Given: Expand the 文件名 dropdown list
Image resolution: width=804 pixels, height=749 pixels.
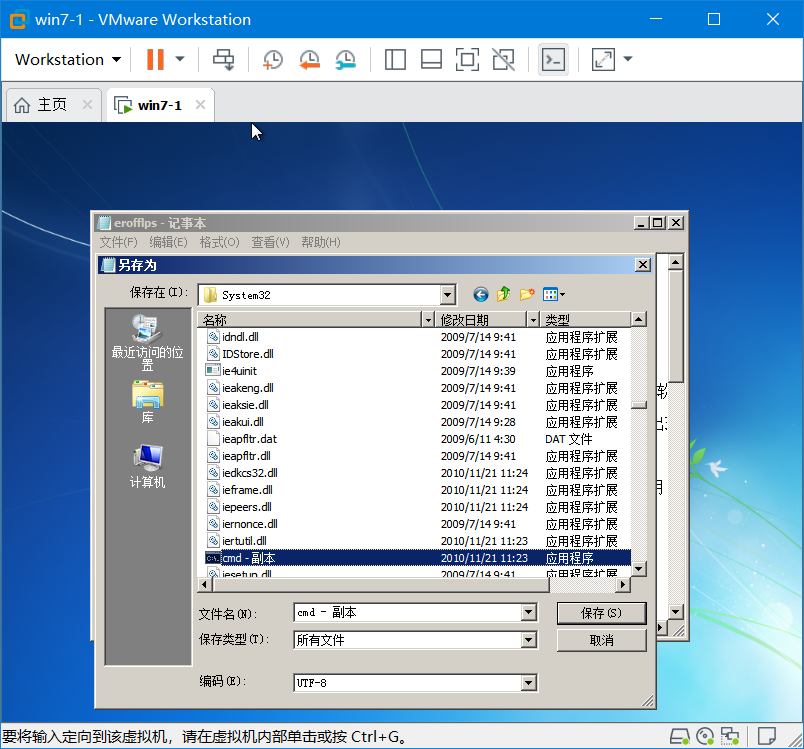Looking at the screenshot, I should (x=529, y=612).
